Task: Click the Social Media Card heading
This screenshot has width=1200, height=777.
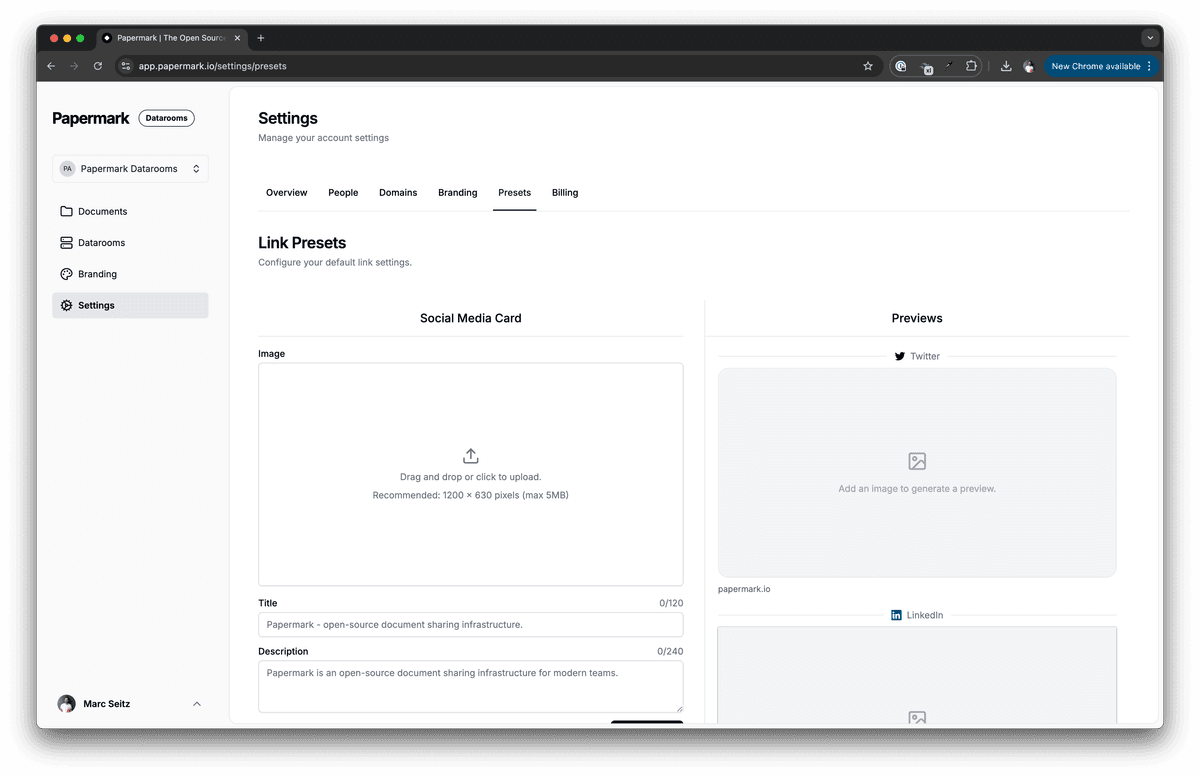Action: (x=471, y=318)
